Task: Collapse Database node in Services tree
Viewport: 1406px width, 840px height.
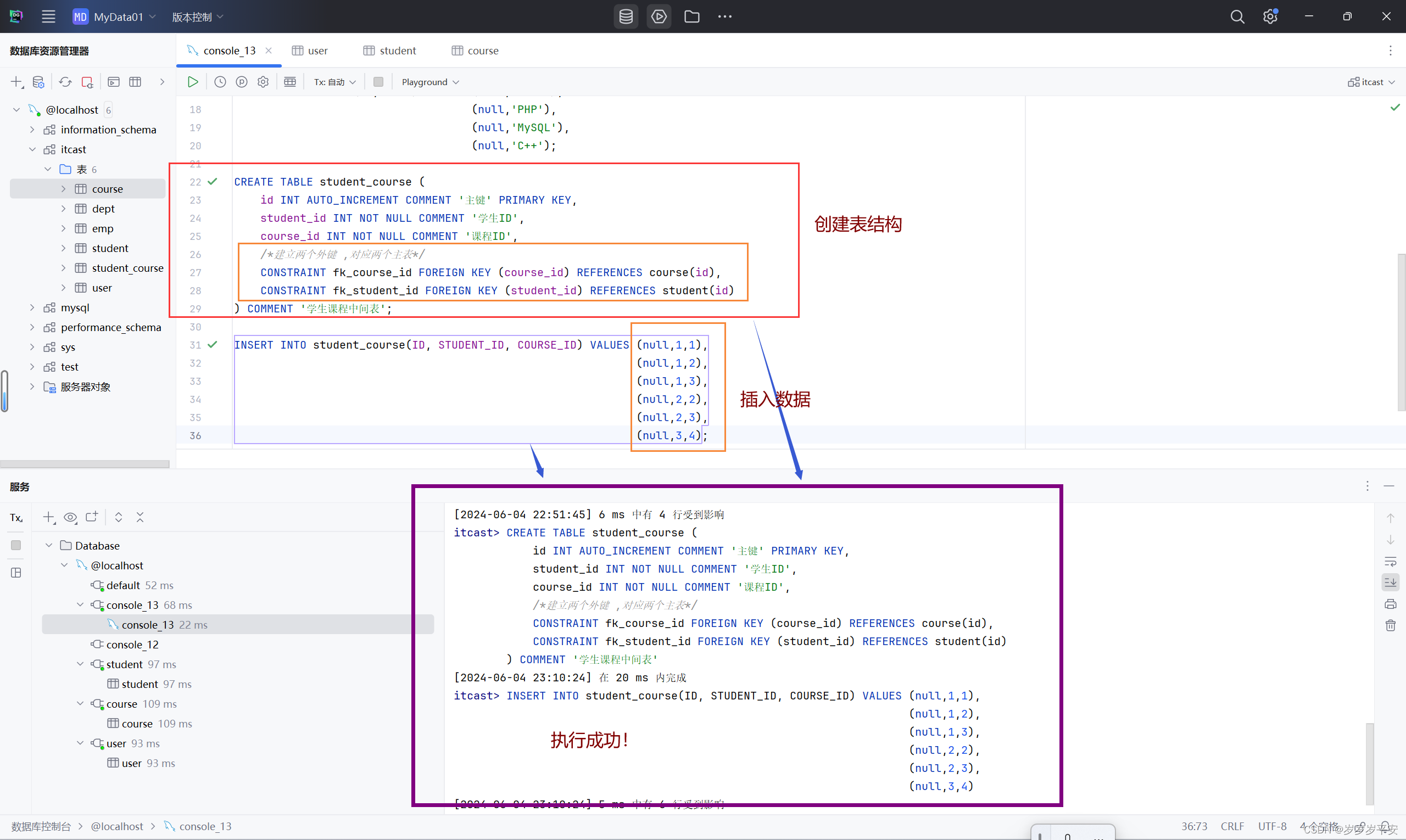Action: click(x=49, y=545)
